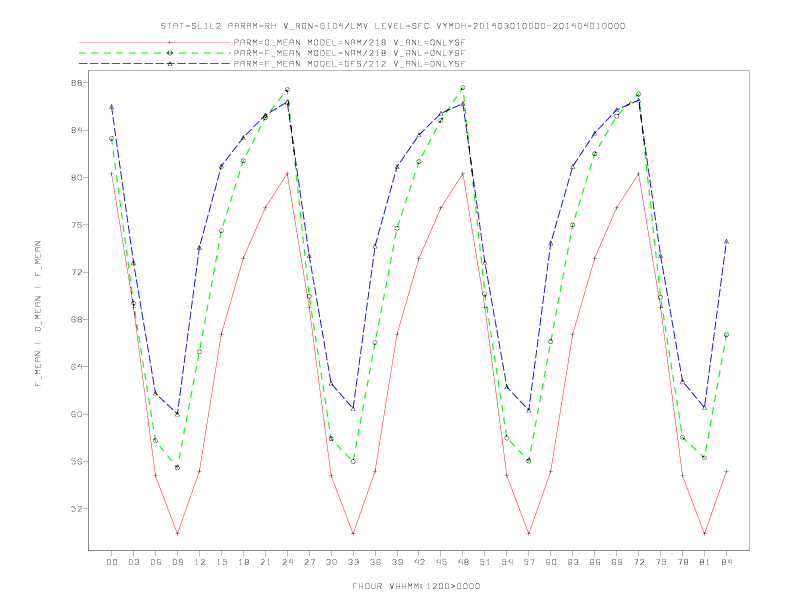Image resolution: width=792 pixels, height=612 pixels.
Task: Click x-axis tick label 75
Action: pos(661,562)
